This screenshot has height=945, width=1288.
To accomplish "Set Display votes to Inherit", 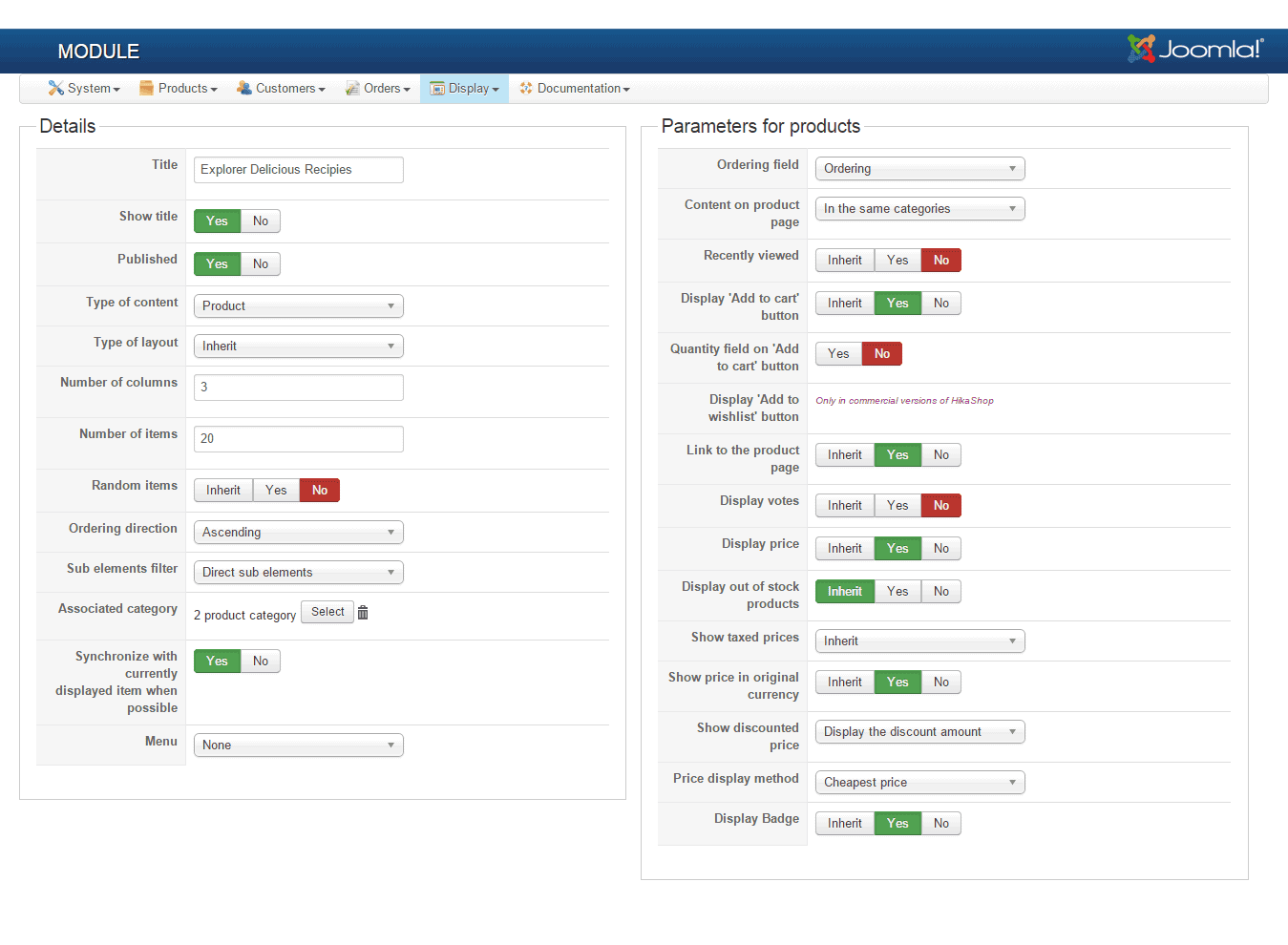I will coord(844,505).
